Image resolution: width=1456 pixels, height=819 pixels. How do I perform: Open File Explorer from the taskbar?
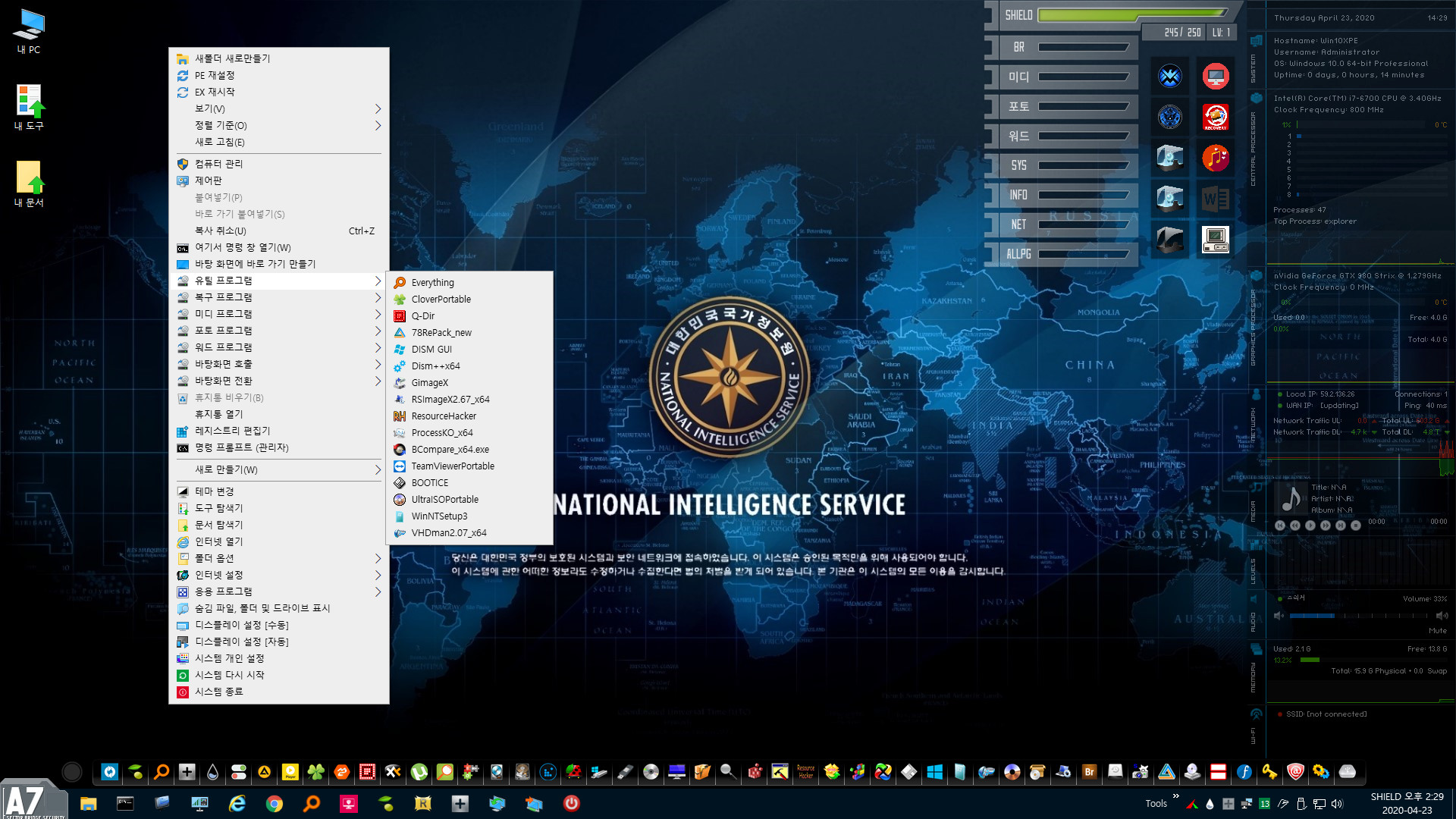tap(89, 804)
